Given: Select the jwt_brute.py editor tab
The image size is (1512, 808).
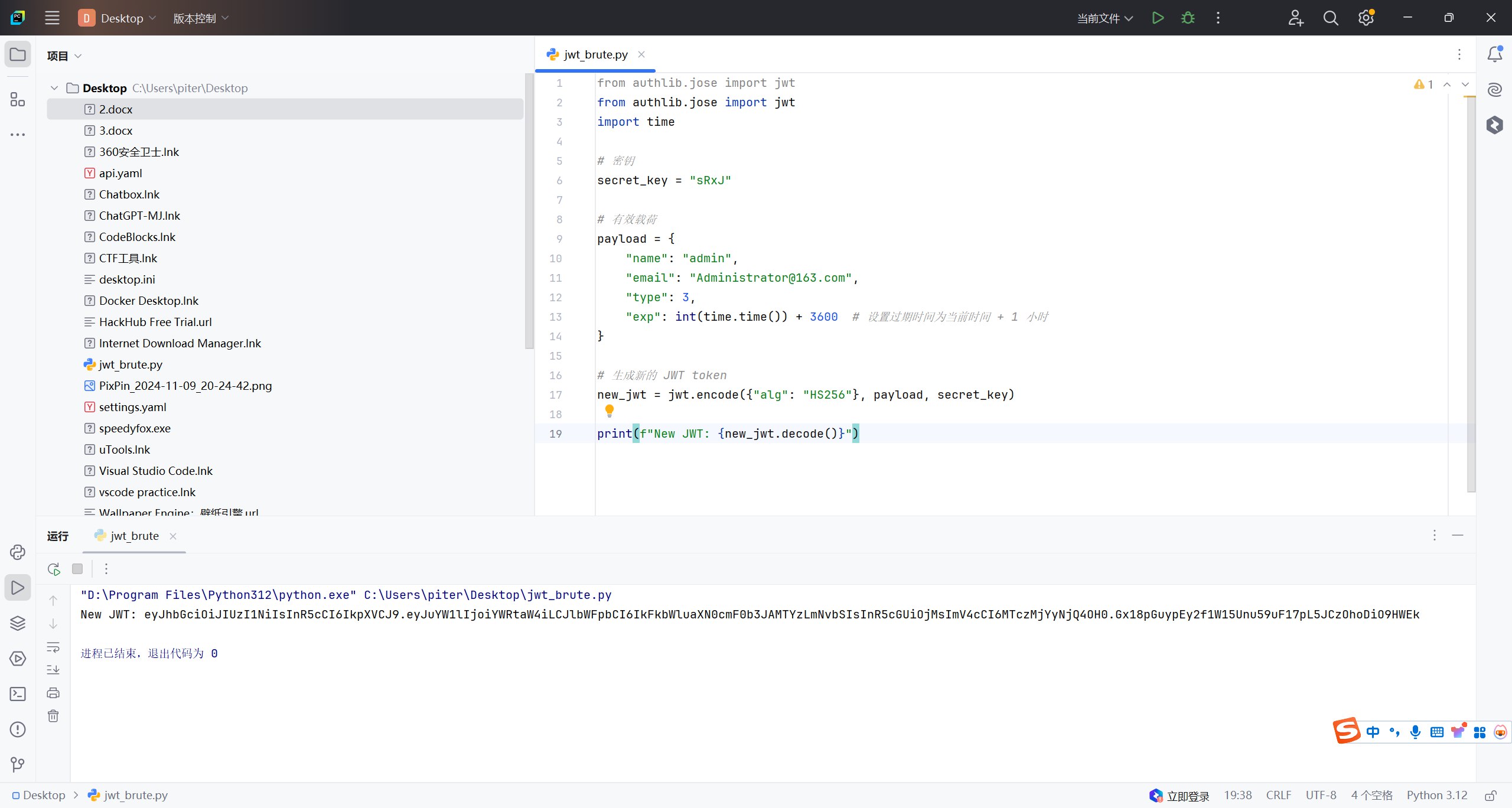Looking at the screenshot, I should click(x=595, y=54).
